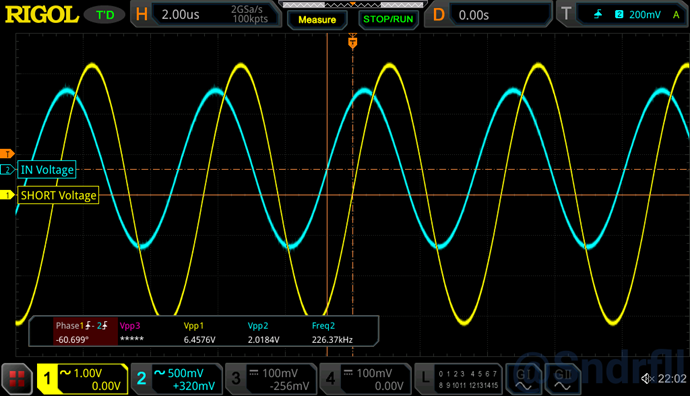Select the GI waveform generator icon
The height and width of the screenshot is (396, 690).
(x=524, y=379)
